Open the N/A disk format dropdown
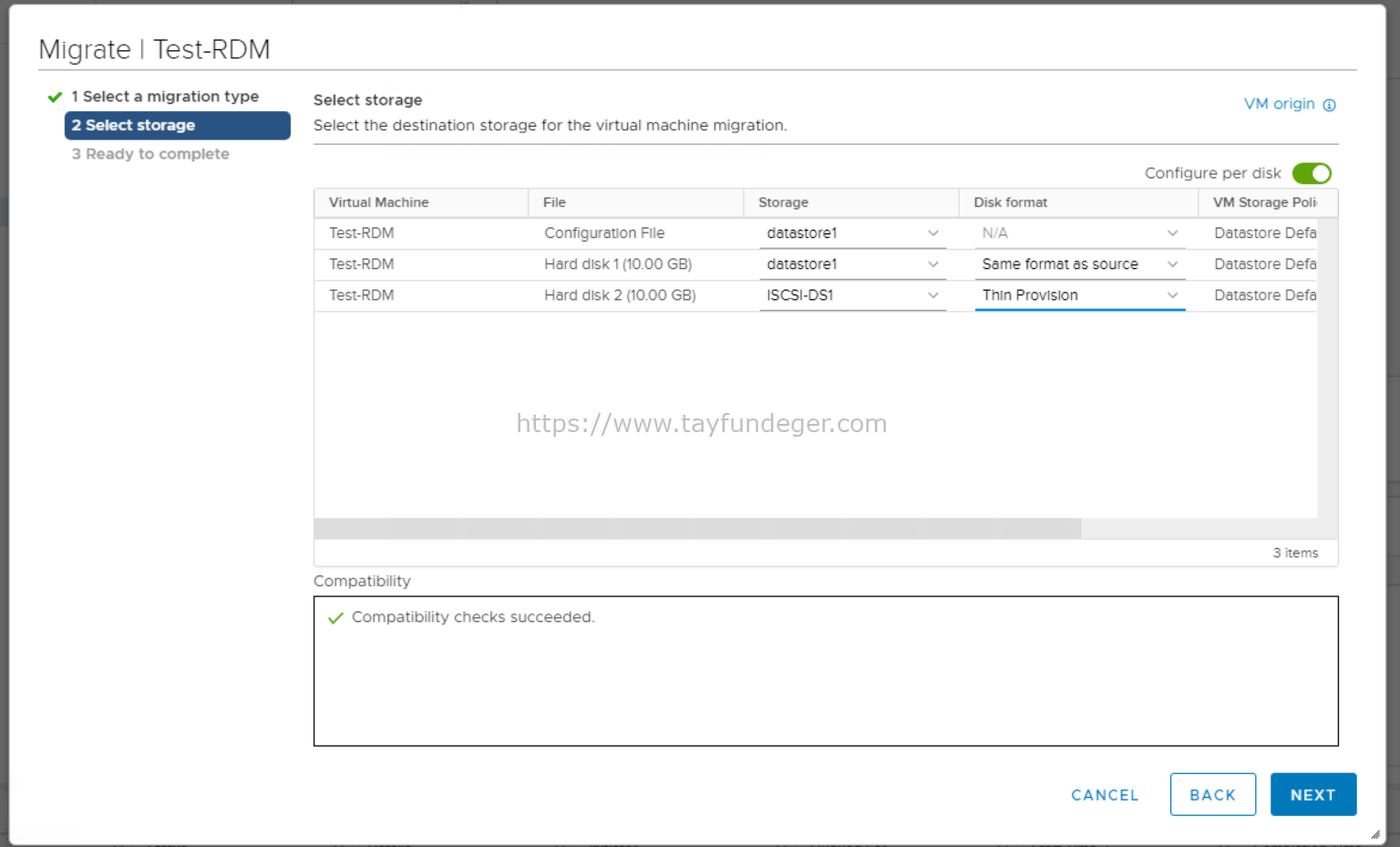 tap(1173, 232)
